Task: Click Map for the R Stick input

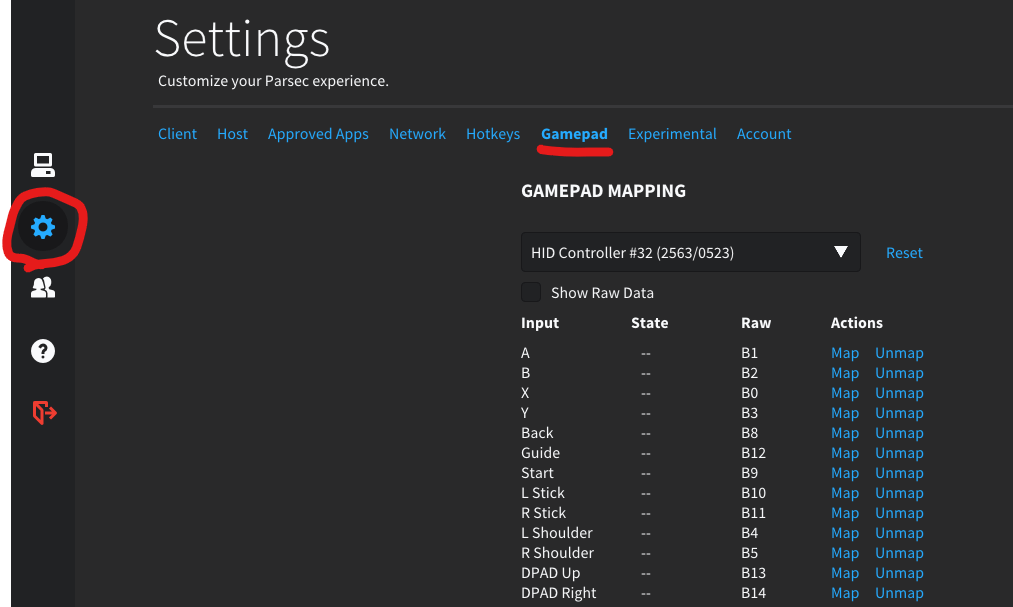Action: tap(844, 513)
